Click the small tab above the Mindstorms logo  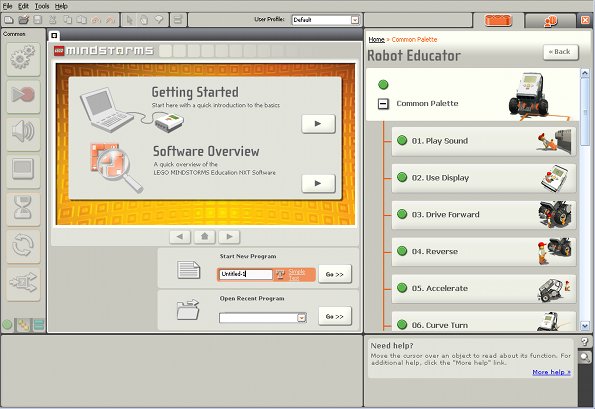(x=54, y=36)
